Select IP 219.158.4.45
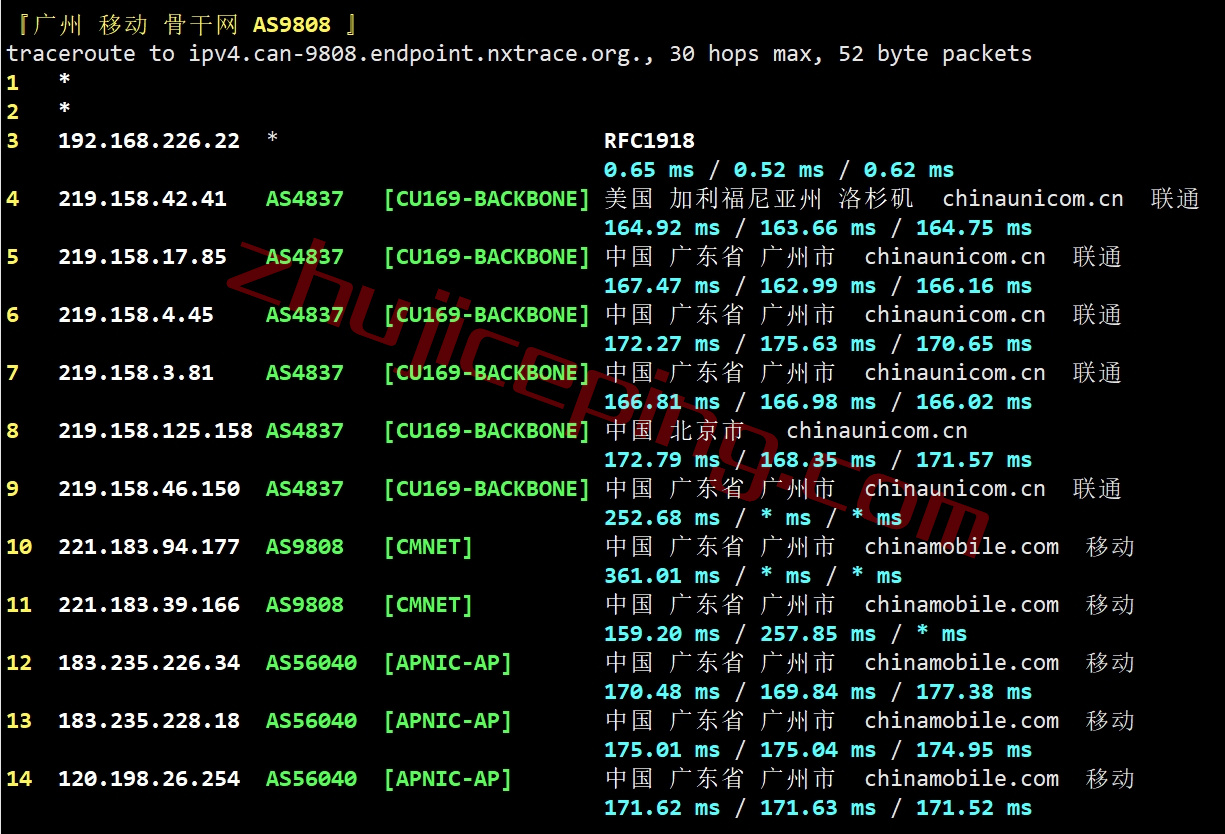The image size is (1225, 834). [x=136, y=315]
